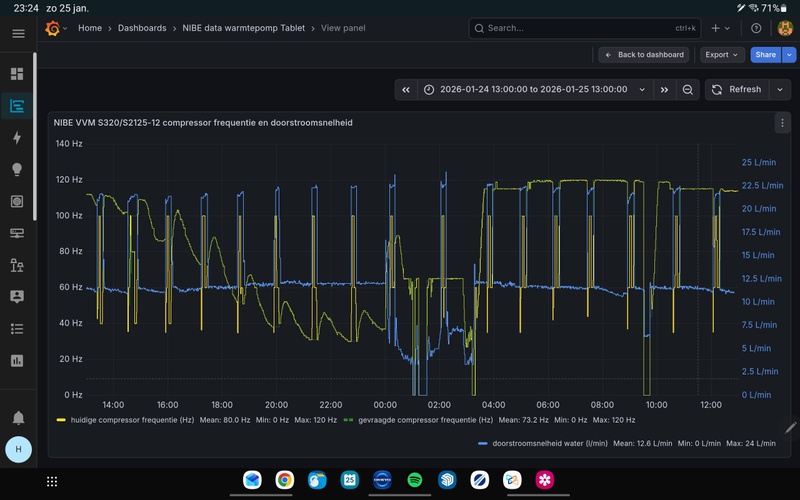
Task: Open NIBE data warmtepomp Tablet breadcrumb
Action: click(243, 28)
